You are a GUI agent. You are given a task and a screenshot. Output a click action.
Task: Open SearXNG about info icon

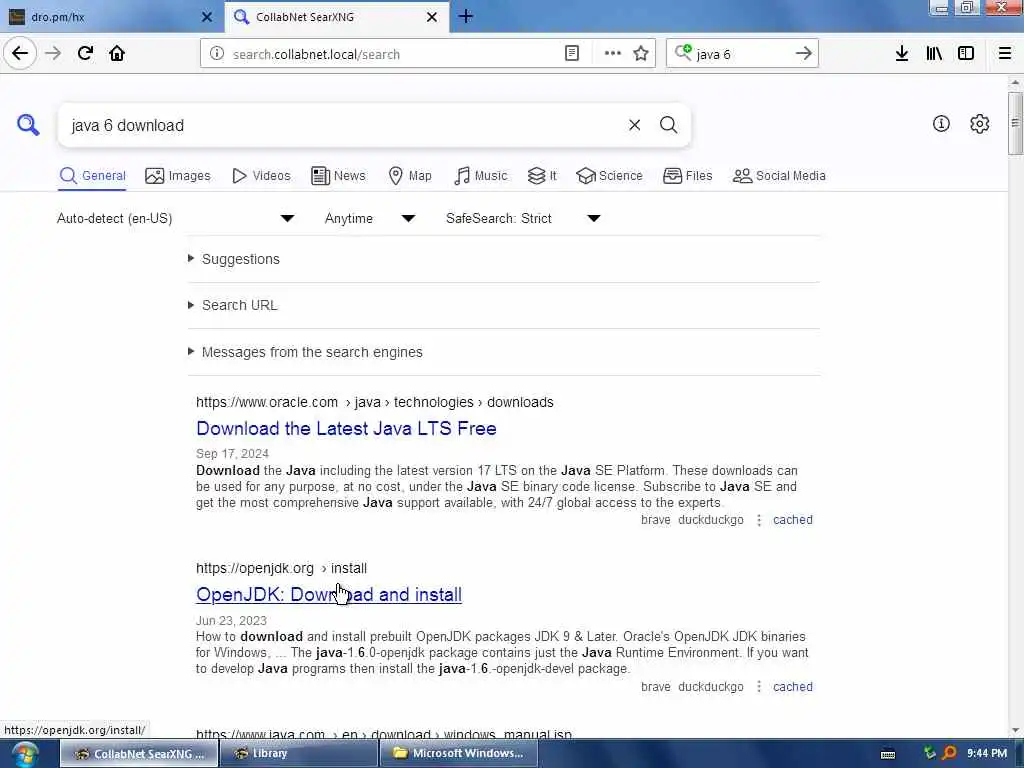(x=941, y=123)
